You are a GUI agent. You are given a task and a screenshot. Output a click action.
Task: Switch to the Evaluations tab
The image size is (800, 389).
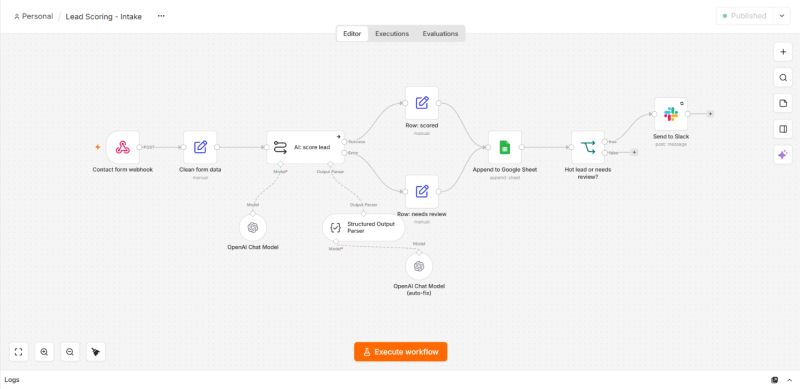(x=440, y=34)
